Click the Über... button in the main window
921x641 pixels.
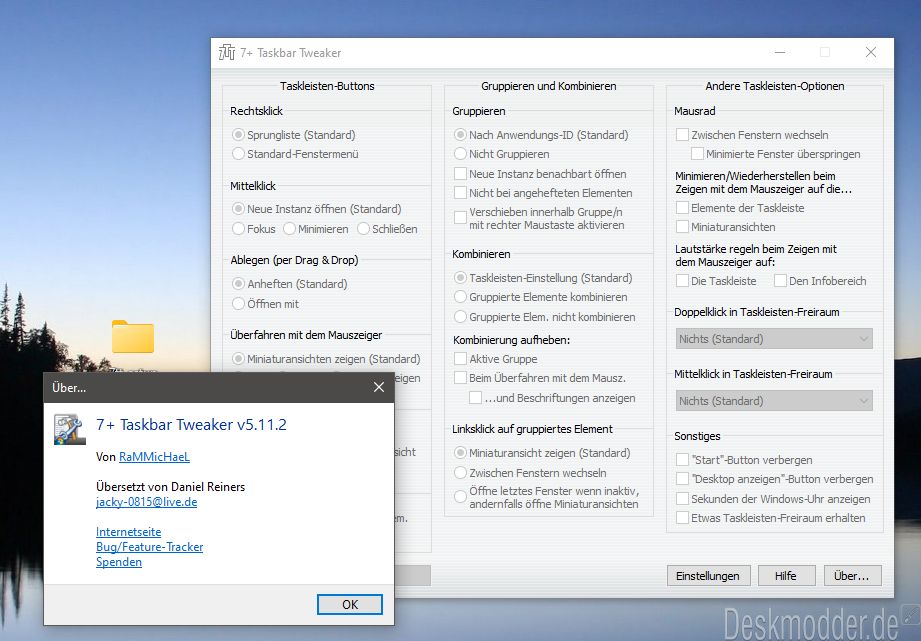(852, 576)
